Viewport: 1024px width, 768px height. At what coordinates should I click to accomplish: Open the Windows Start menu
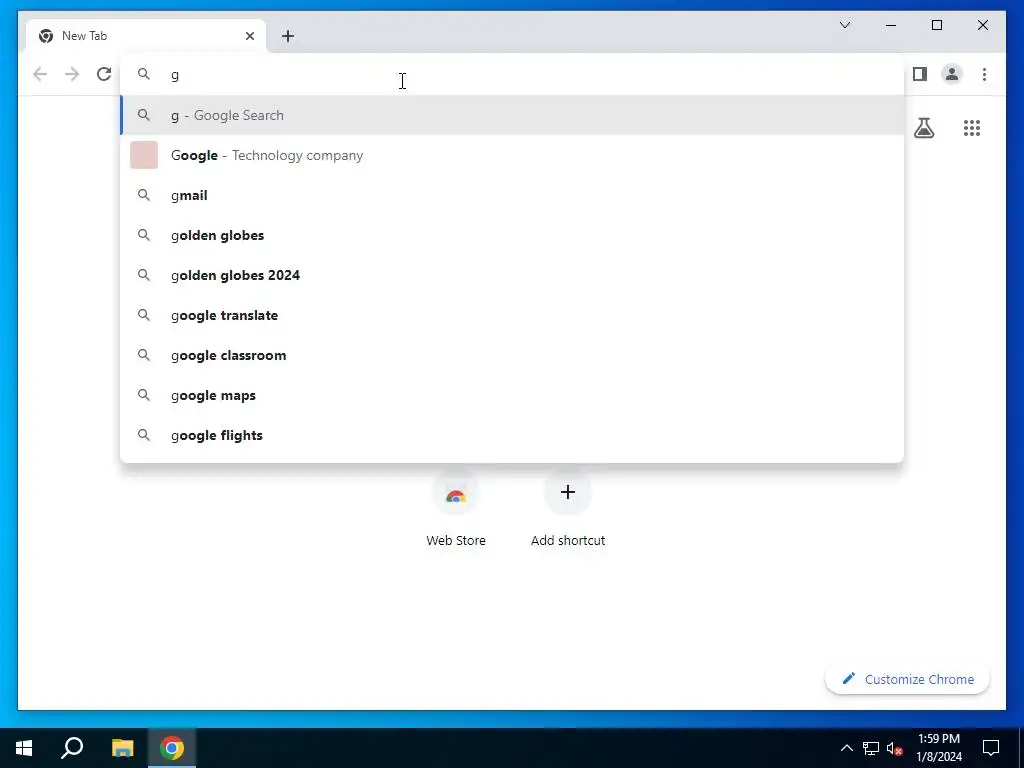[24, 748]
